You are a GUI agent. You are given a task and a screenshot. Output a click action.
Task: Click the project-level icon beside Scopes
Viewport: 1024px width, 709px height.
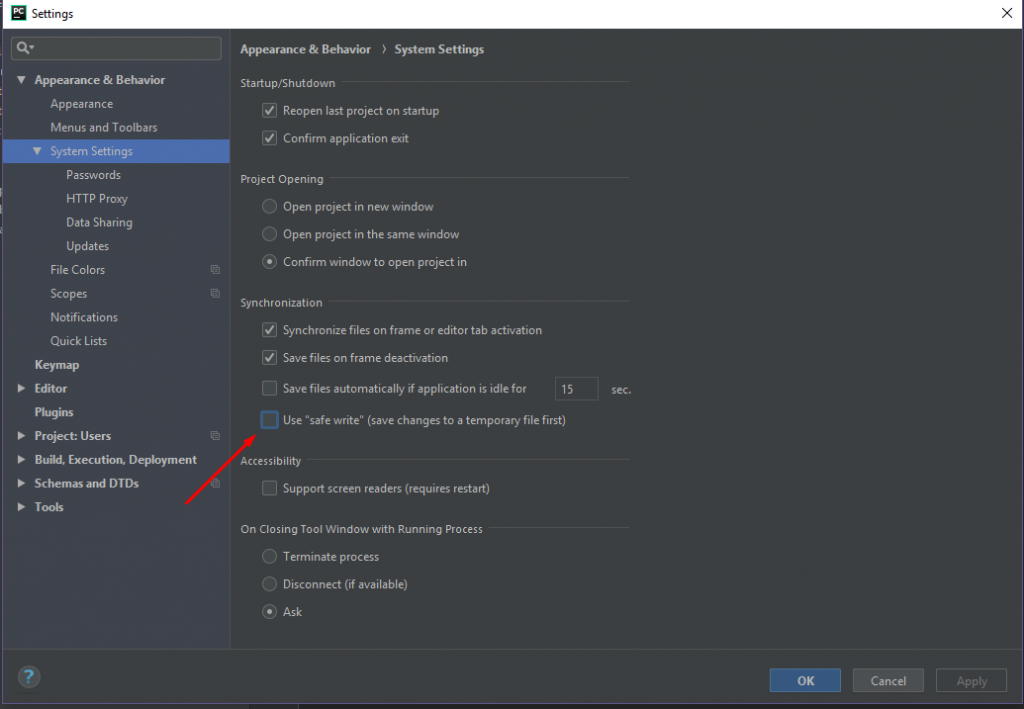pyautogui.click(x=215, y=294)
